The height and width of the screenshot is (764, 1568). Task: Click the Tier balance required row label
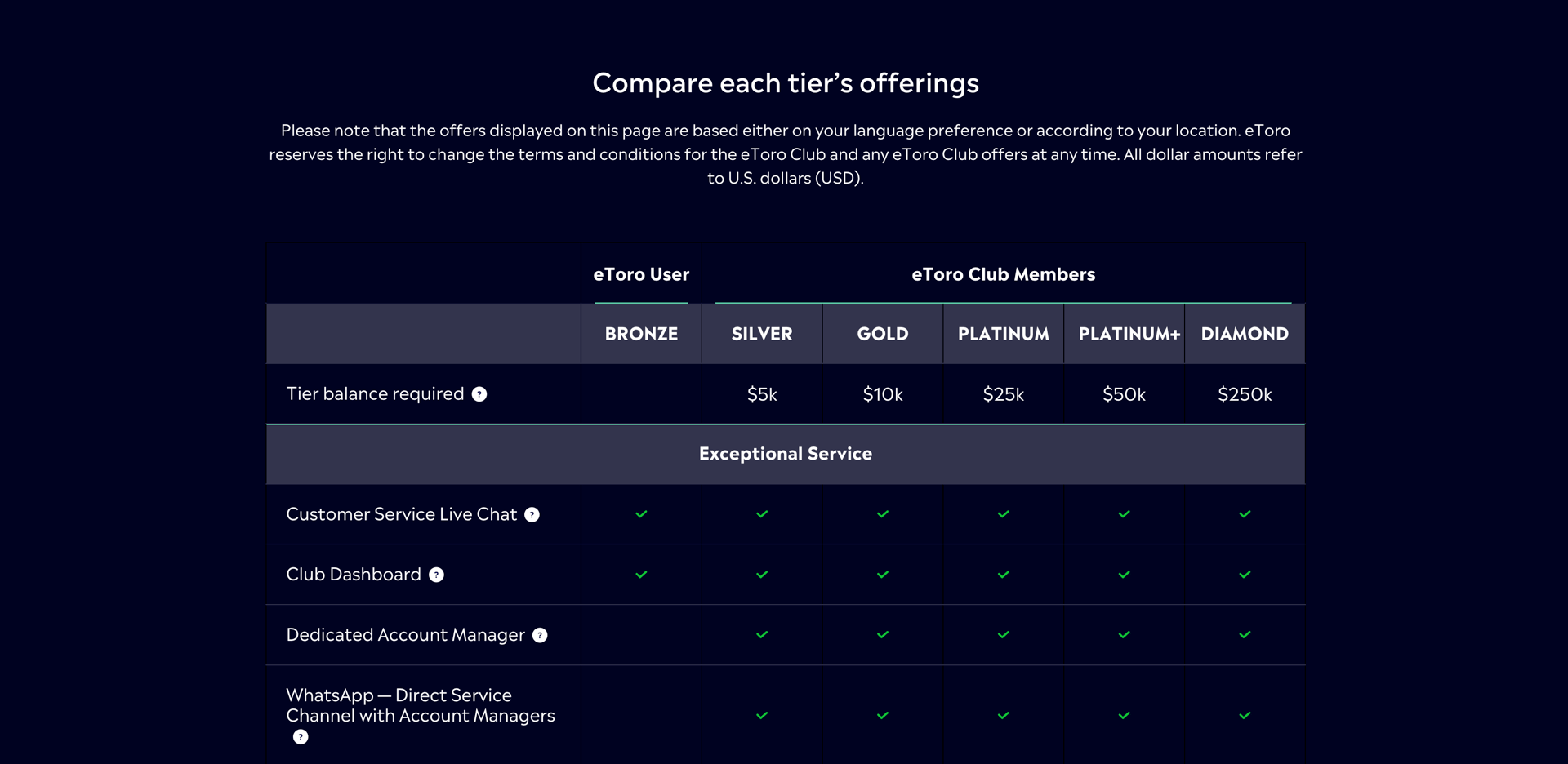[375, 394]
